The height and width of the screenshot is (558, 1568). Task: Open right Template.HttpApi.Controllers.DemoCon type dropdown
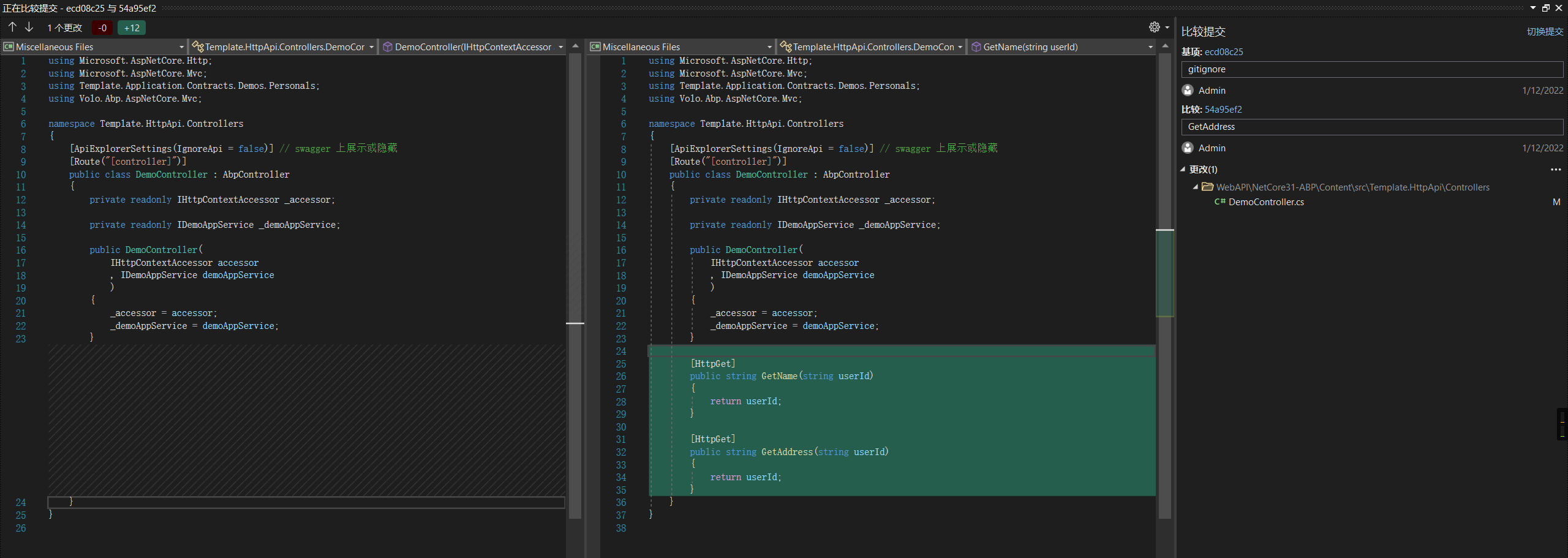click(x=871, y=47)
